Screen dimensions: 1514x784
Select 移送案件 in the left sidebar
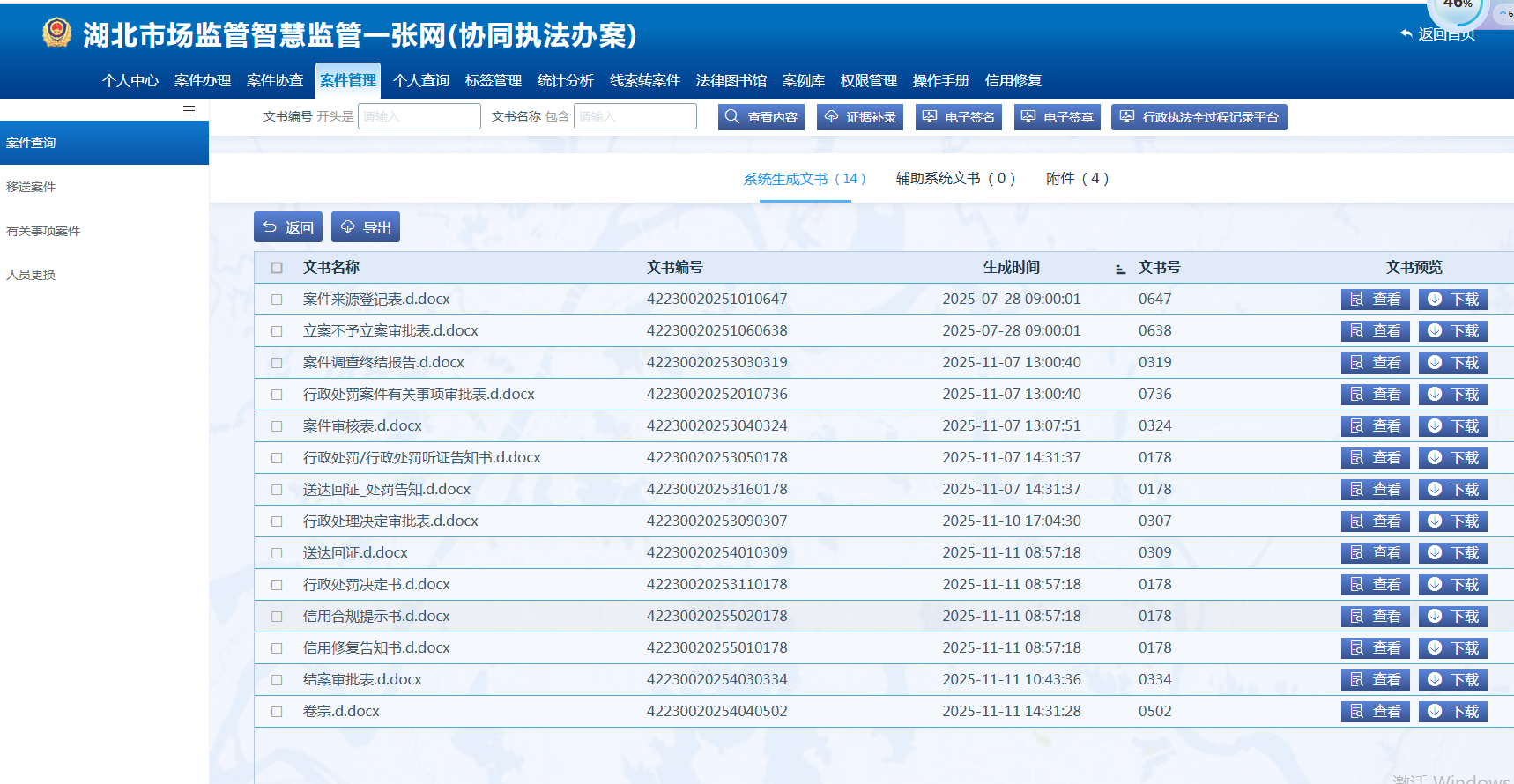coord(31,187)
